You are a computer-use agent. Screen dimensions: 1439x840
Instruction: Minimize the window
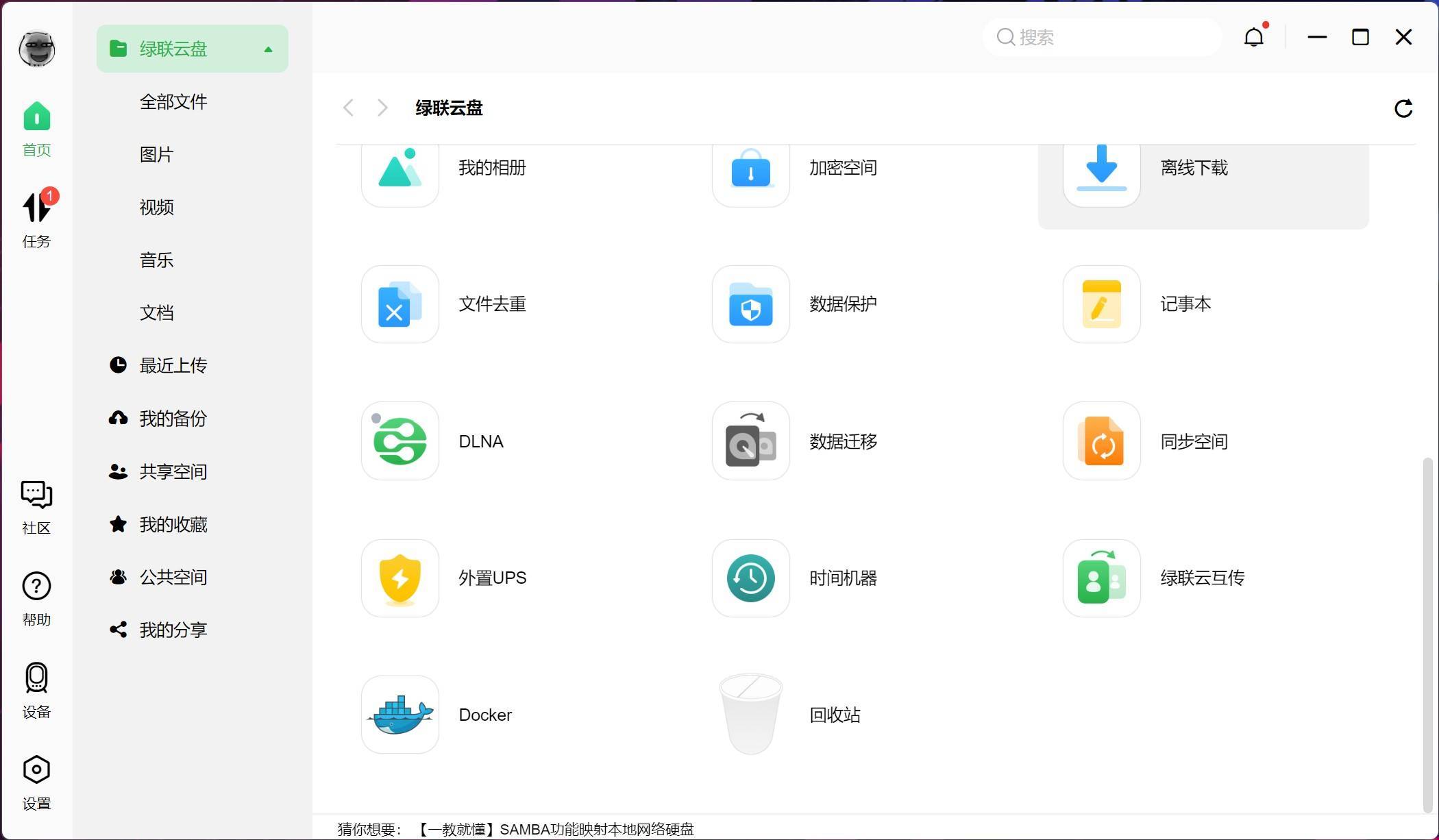[x=1317, y=37]
